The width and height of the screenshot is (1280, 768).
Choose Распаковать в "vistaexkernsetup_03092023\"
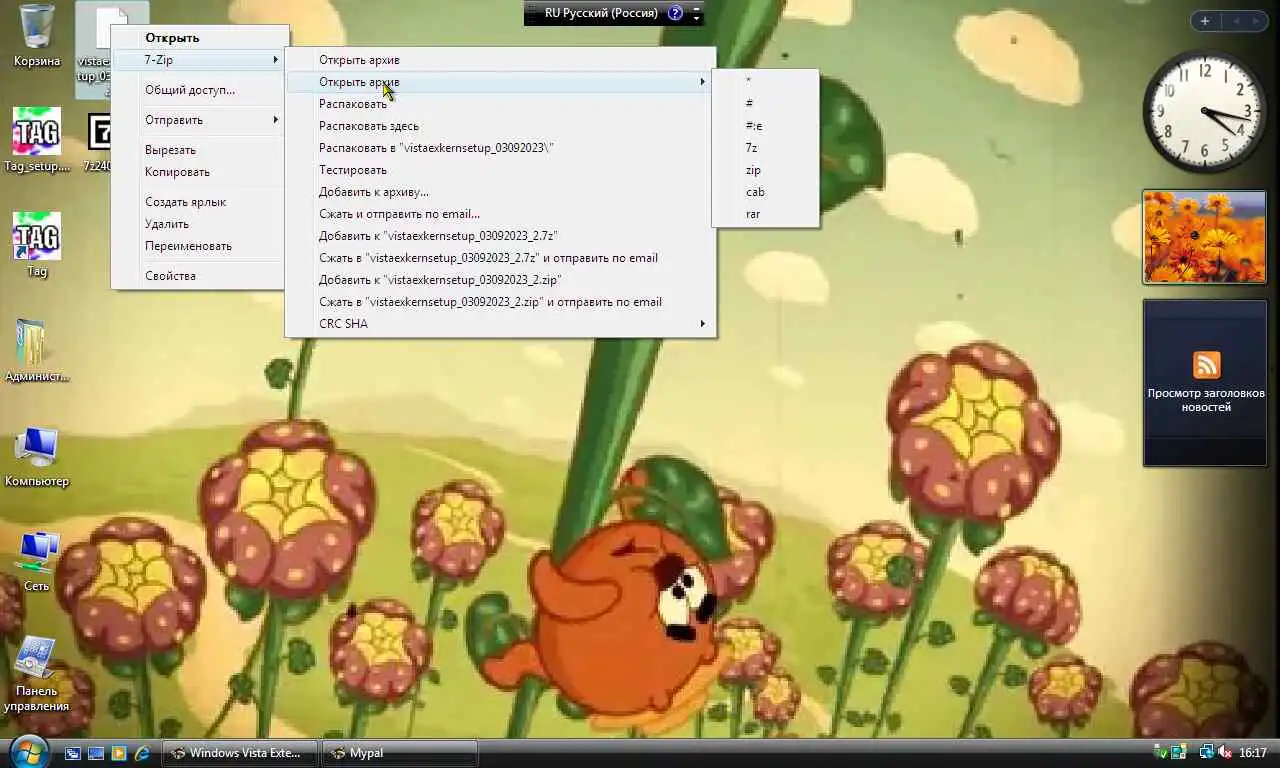(x=501, y=148)
